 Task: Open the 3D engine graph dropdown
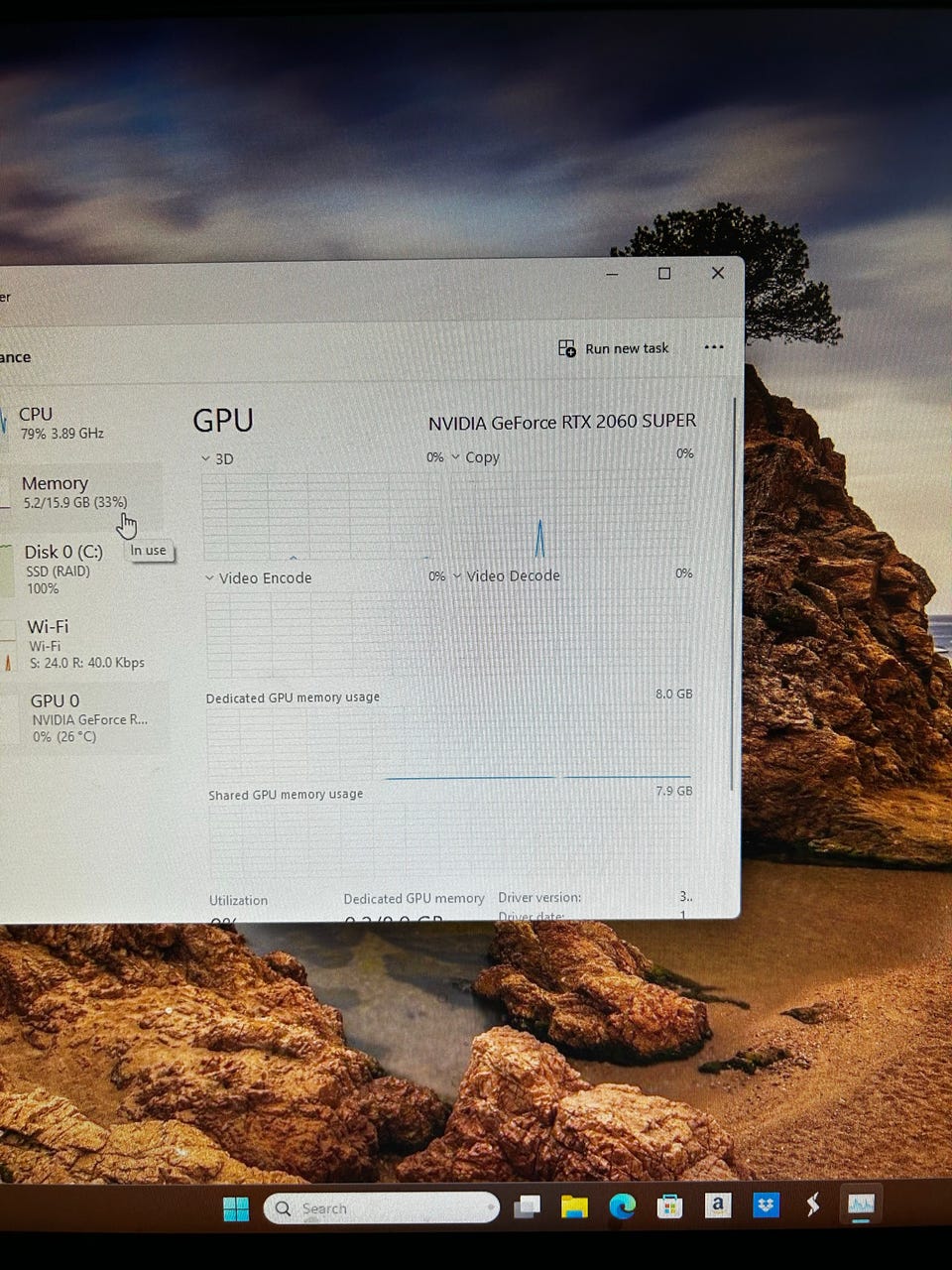coord(205,458)
